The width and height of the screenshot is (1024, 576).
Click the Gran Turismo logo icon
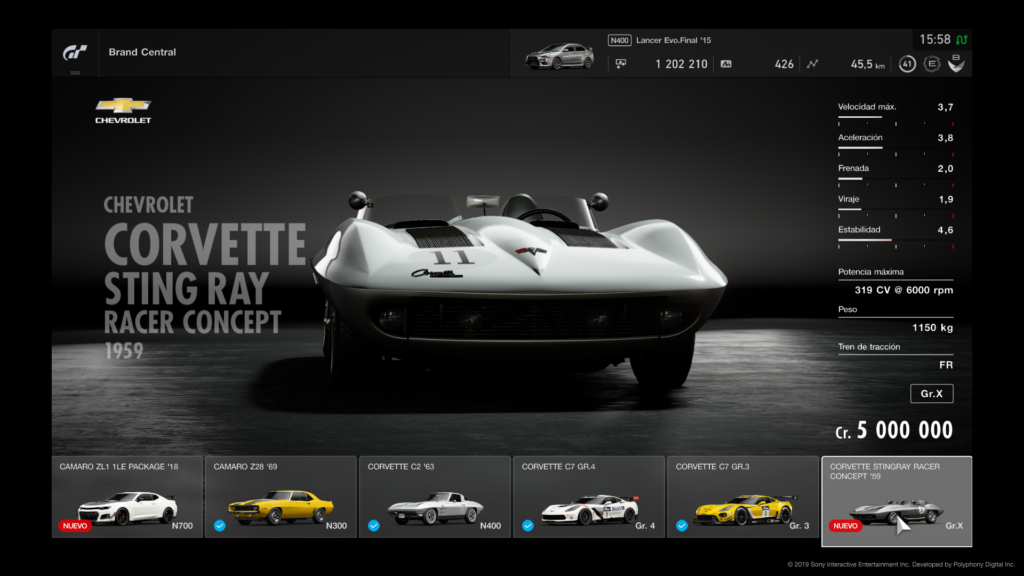coord(74,52)
